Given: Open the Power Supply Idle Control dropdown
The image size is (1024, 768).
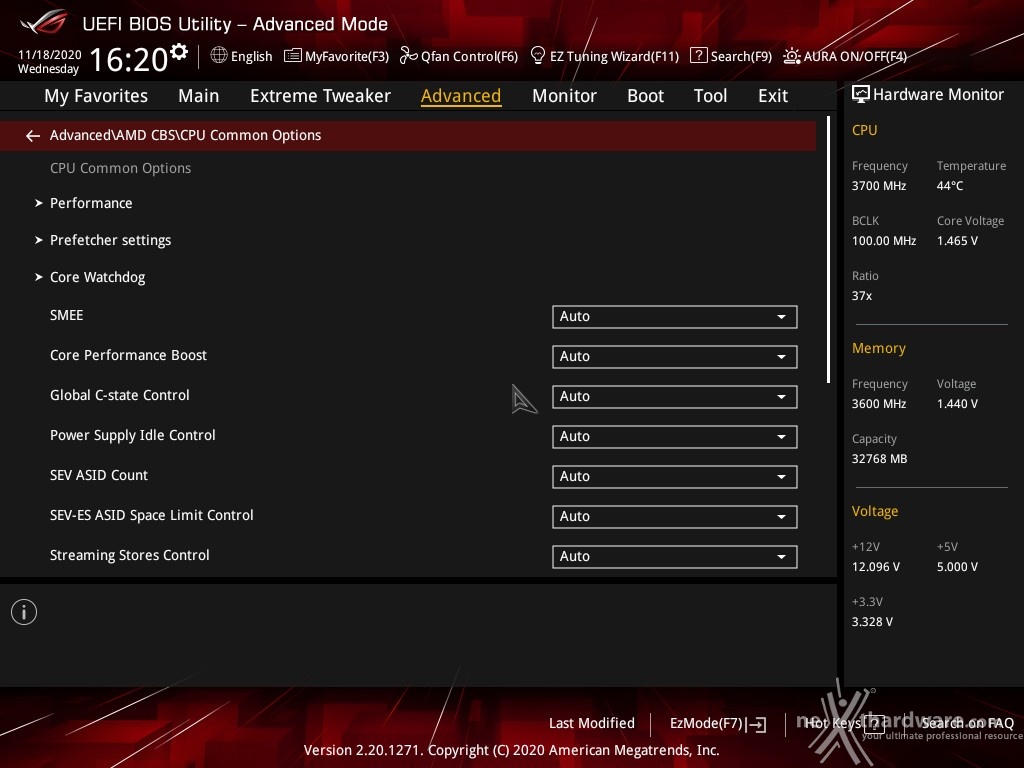Looking at the screenshot, I should point(675,436).
